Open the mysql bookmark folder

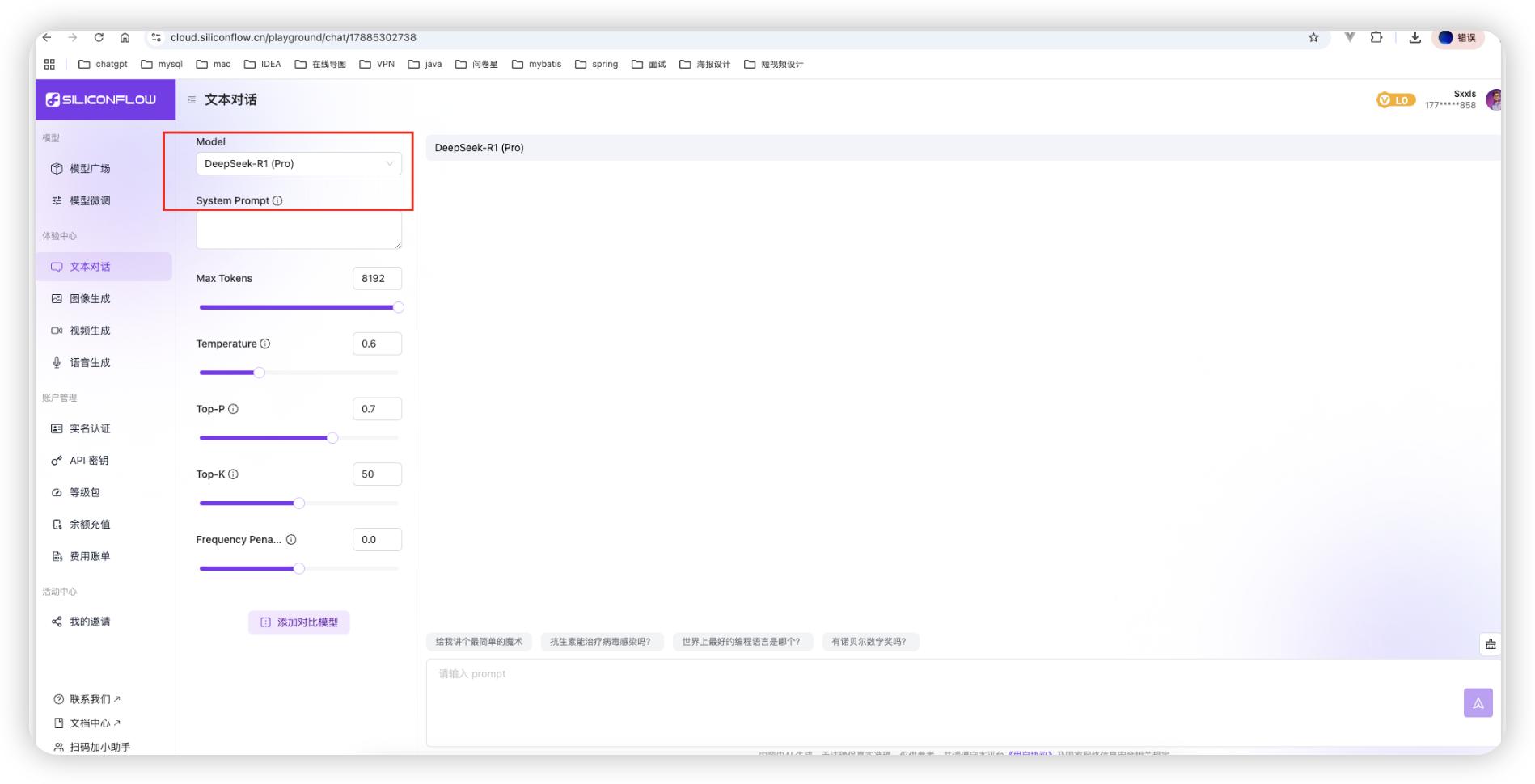point(162,64)
